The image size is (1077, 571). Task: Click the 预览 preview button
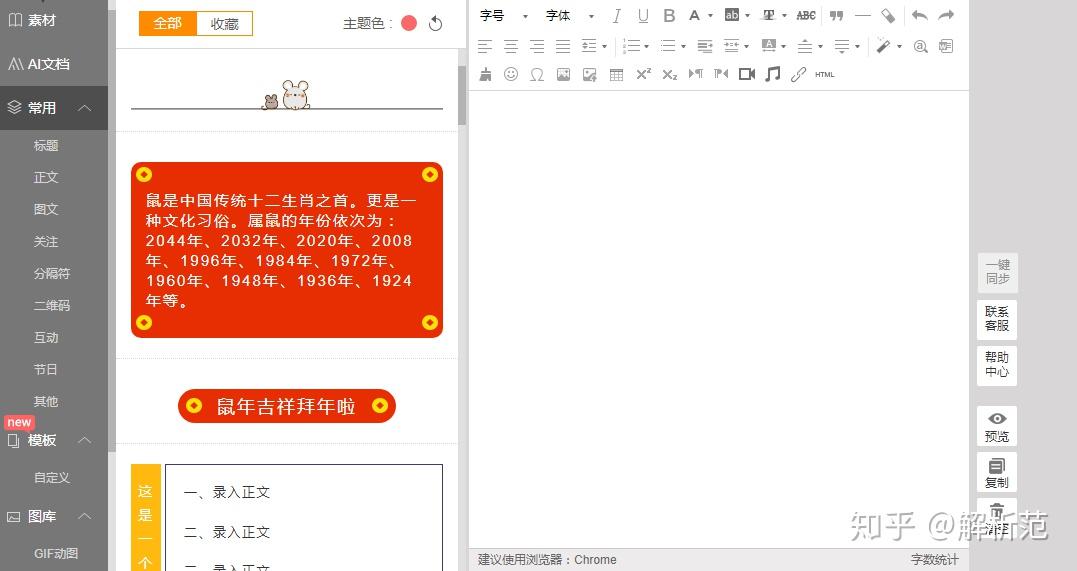coord(997,426)
